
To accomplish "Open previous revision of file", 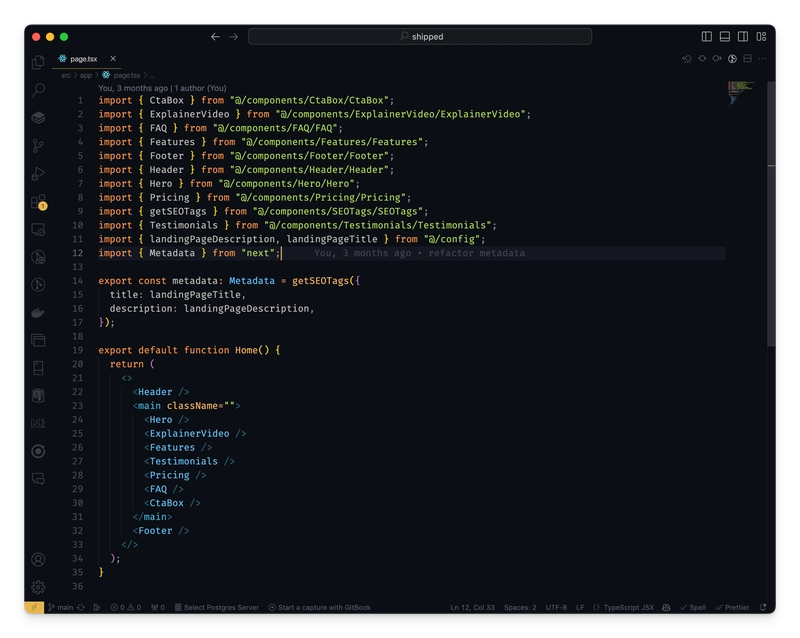I will pyautogui.click(x=687, y=59).
